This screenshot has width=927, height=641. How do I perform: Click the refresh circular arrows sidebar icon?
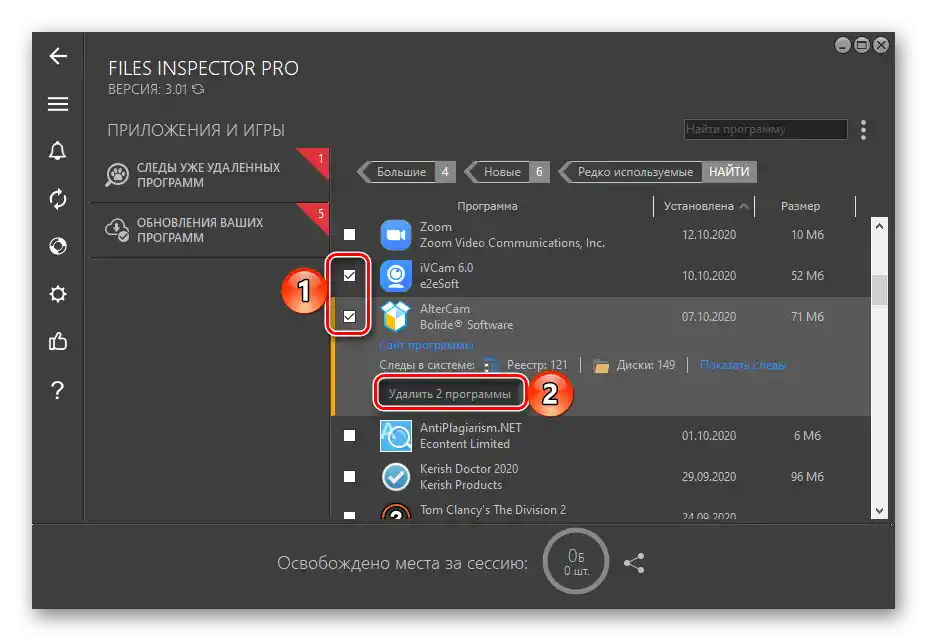[58, 199]
